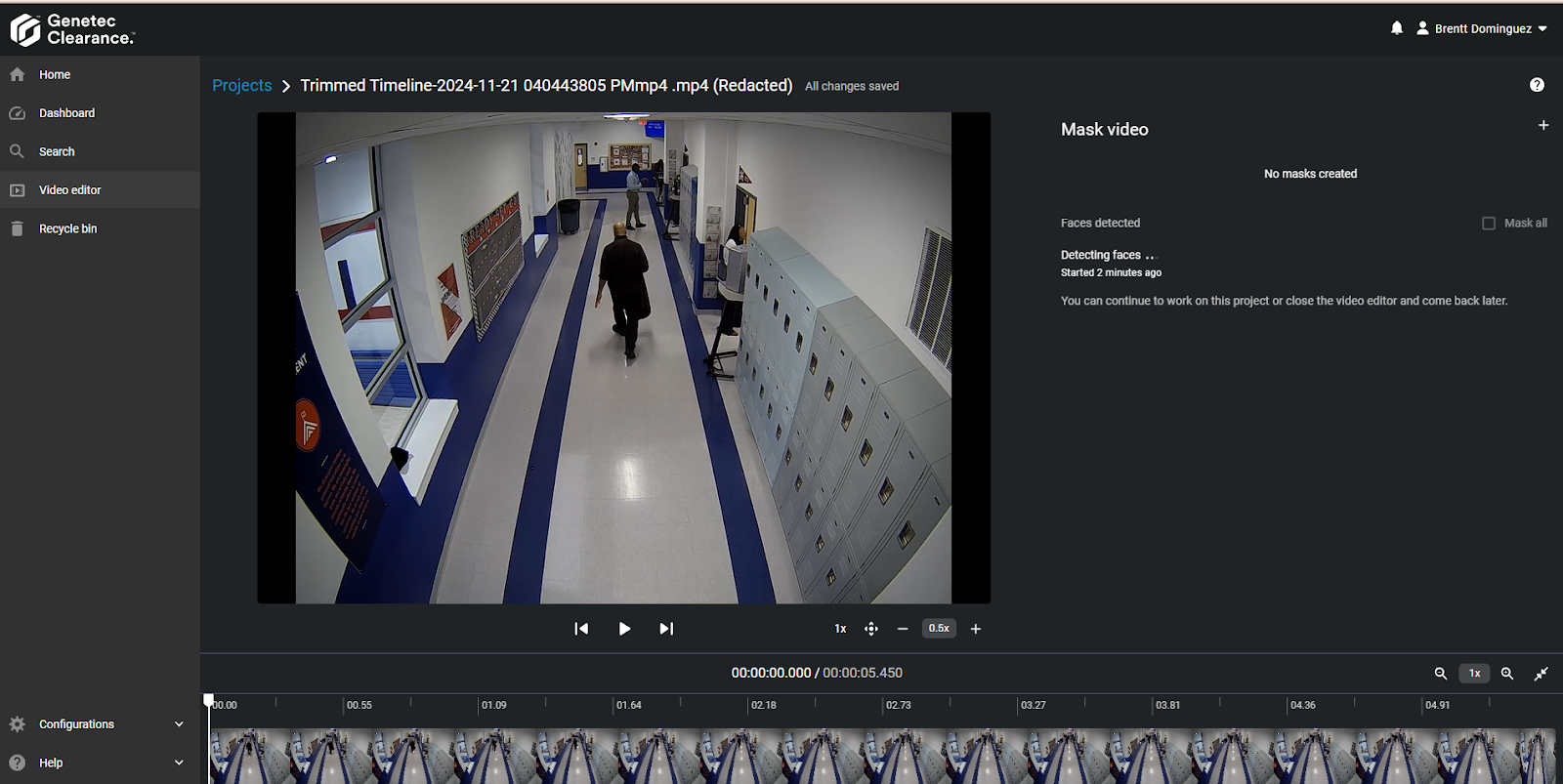Zoom out the timeline
Screen dimensions: 1563x784
pyautogui.click(x=1440, y=674)
